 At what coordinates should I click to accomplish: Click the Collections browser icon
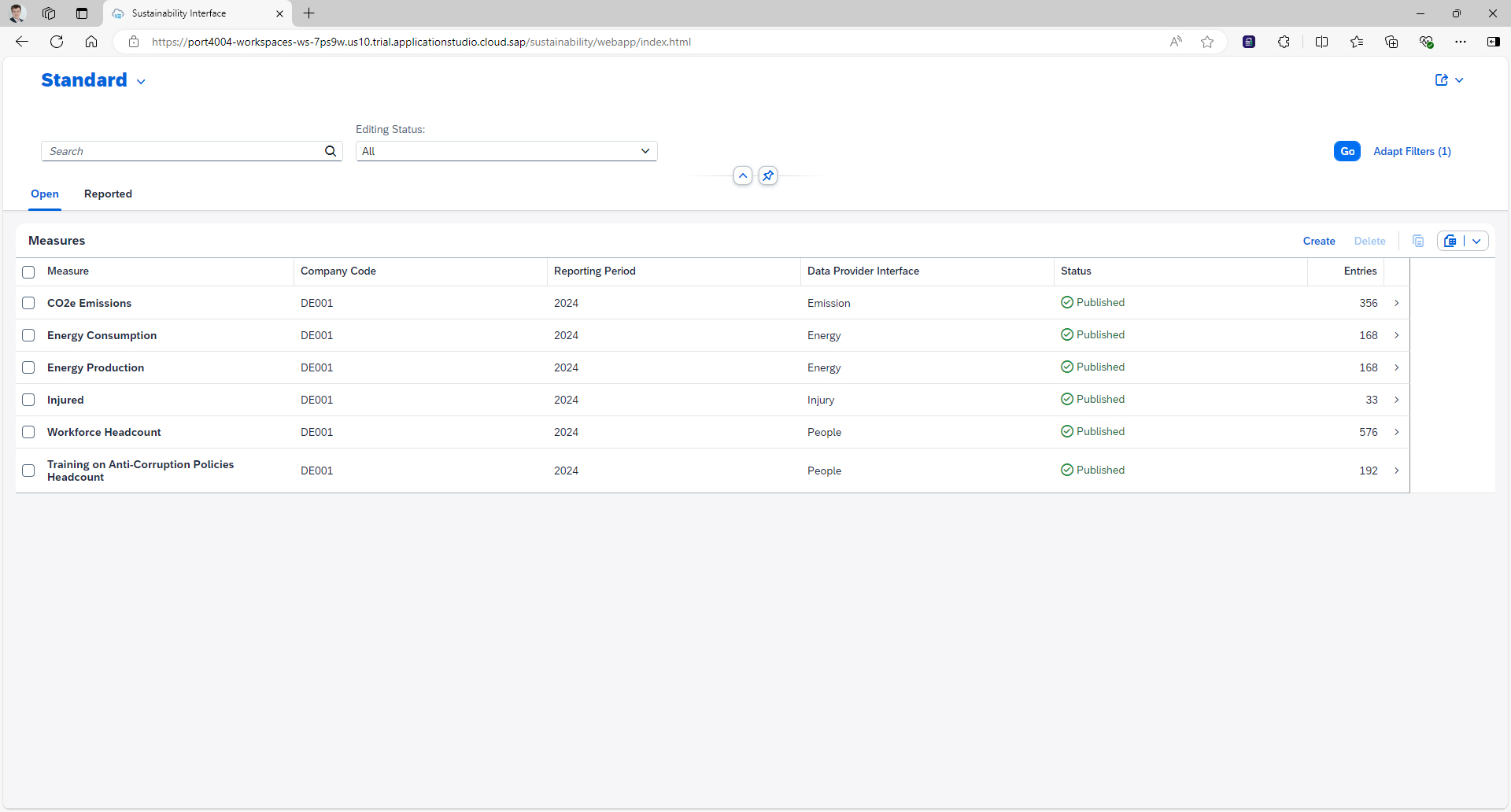[1391, 42]
